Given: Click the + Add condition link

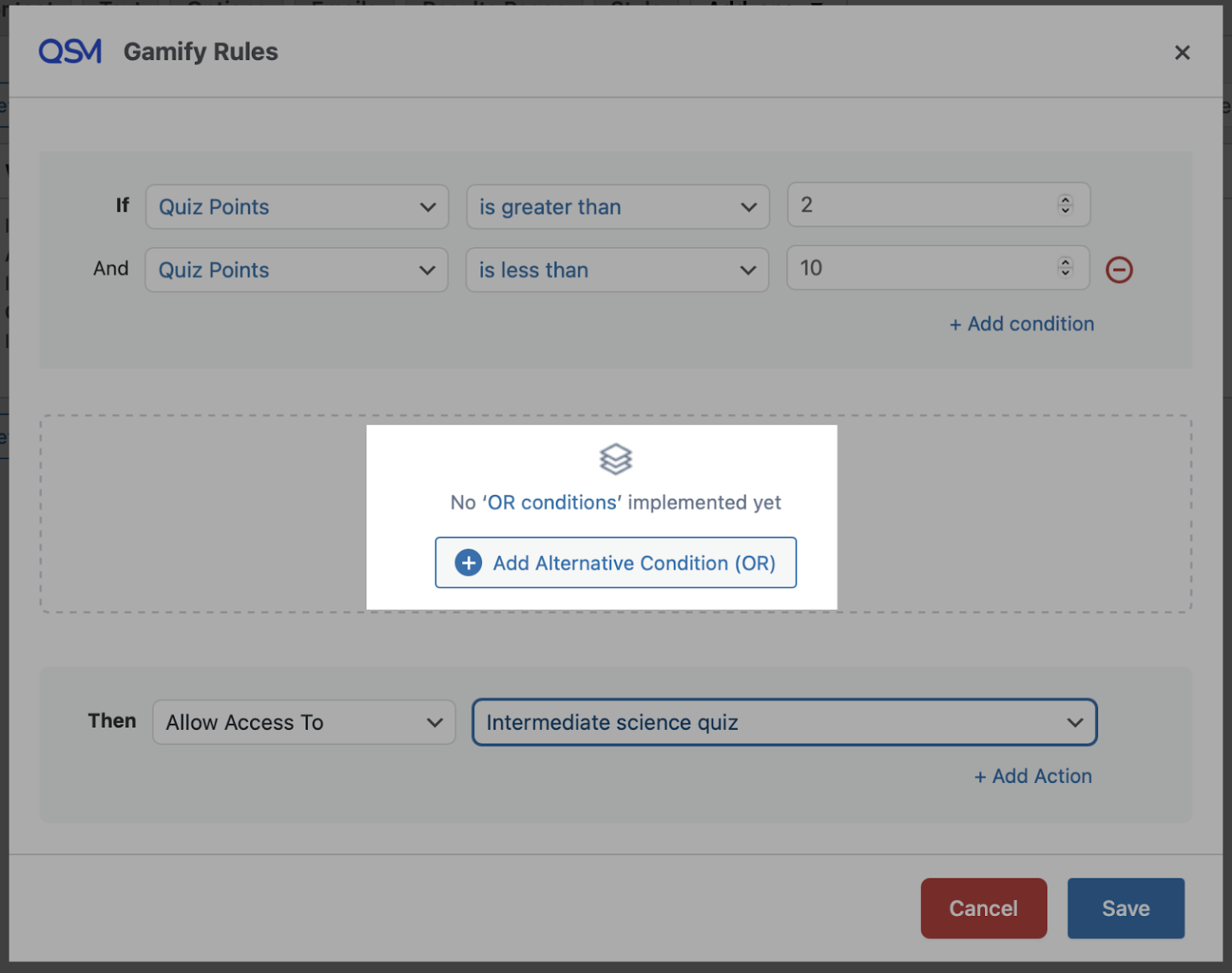Looking at the screenshot, I should pyautogui.click(x=1022, y=323).
